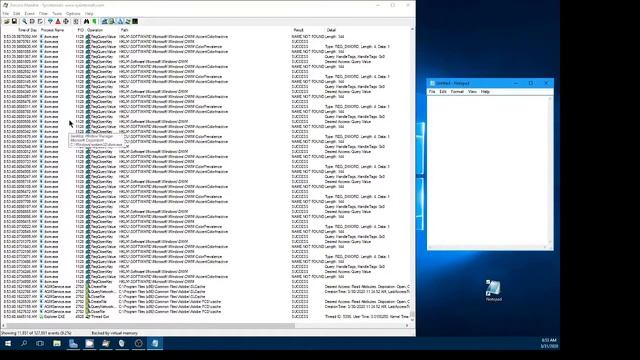Click the Clear display toolbar icon

40,21
